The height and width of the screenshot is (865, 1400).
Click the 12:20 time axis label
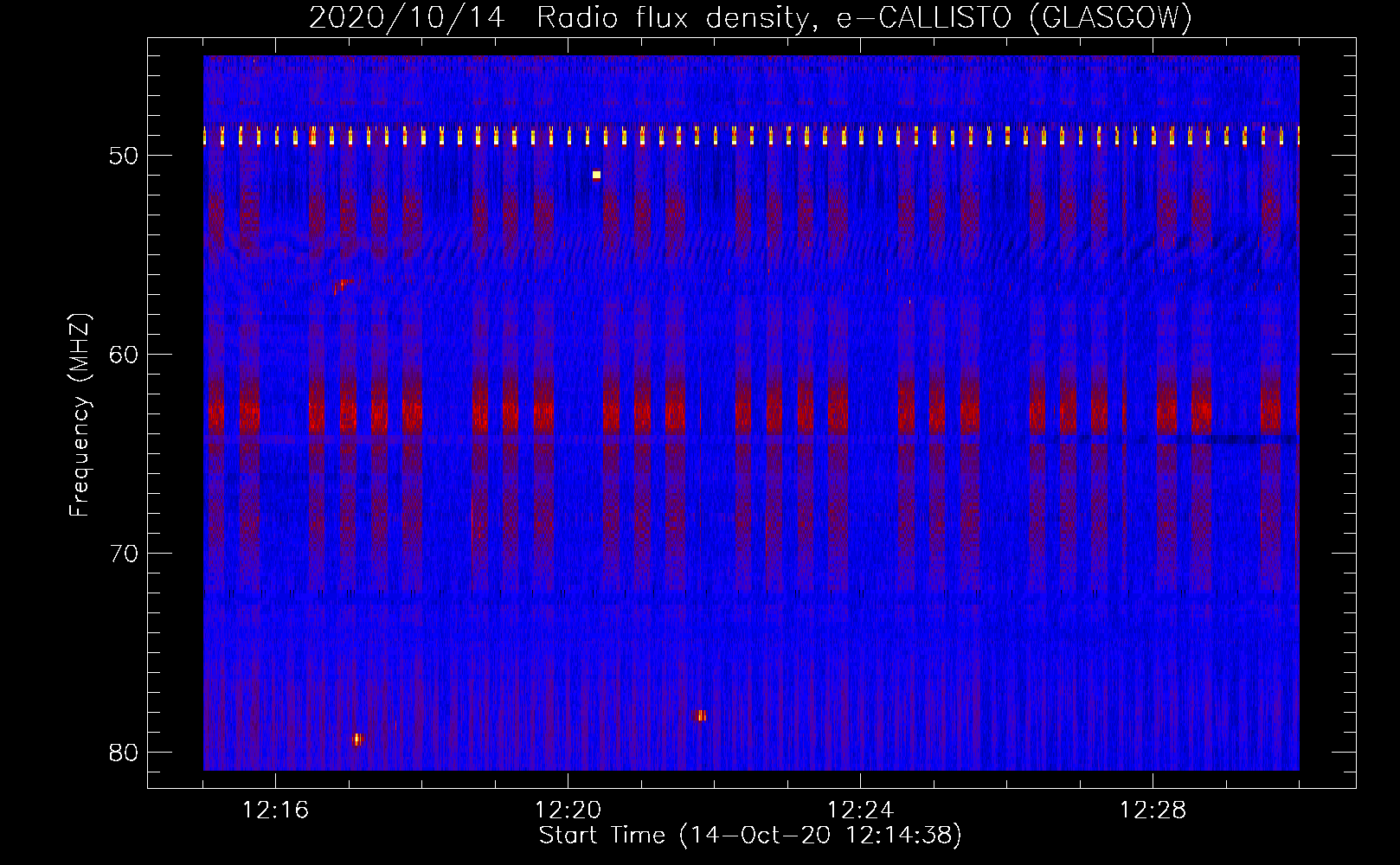coord(568,811)
